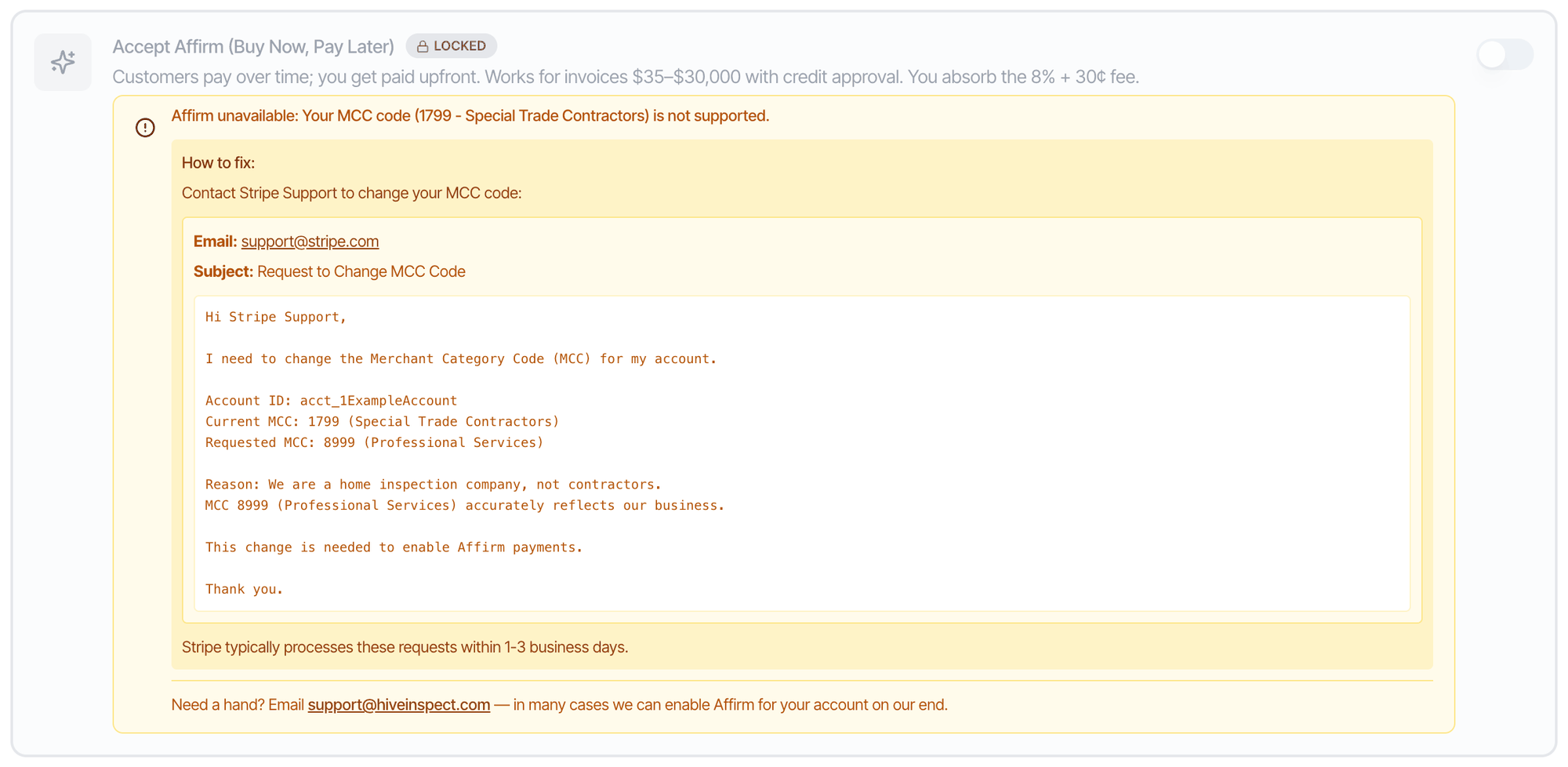The image size is (1568, 767).
Task: Click 'This change is needed to enable Affirm payments'
Action: (394, 547)
